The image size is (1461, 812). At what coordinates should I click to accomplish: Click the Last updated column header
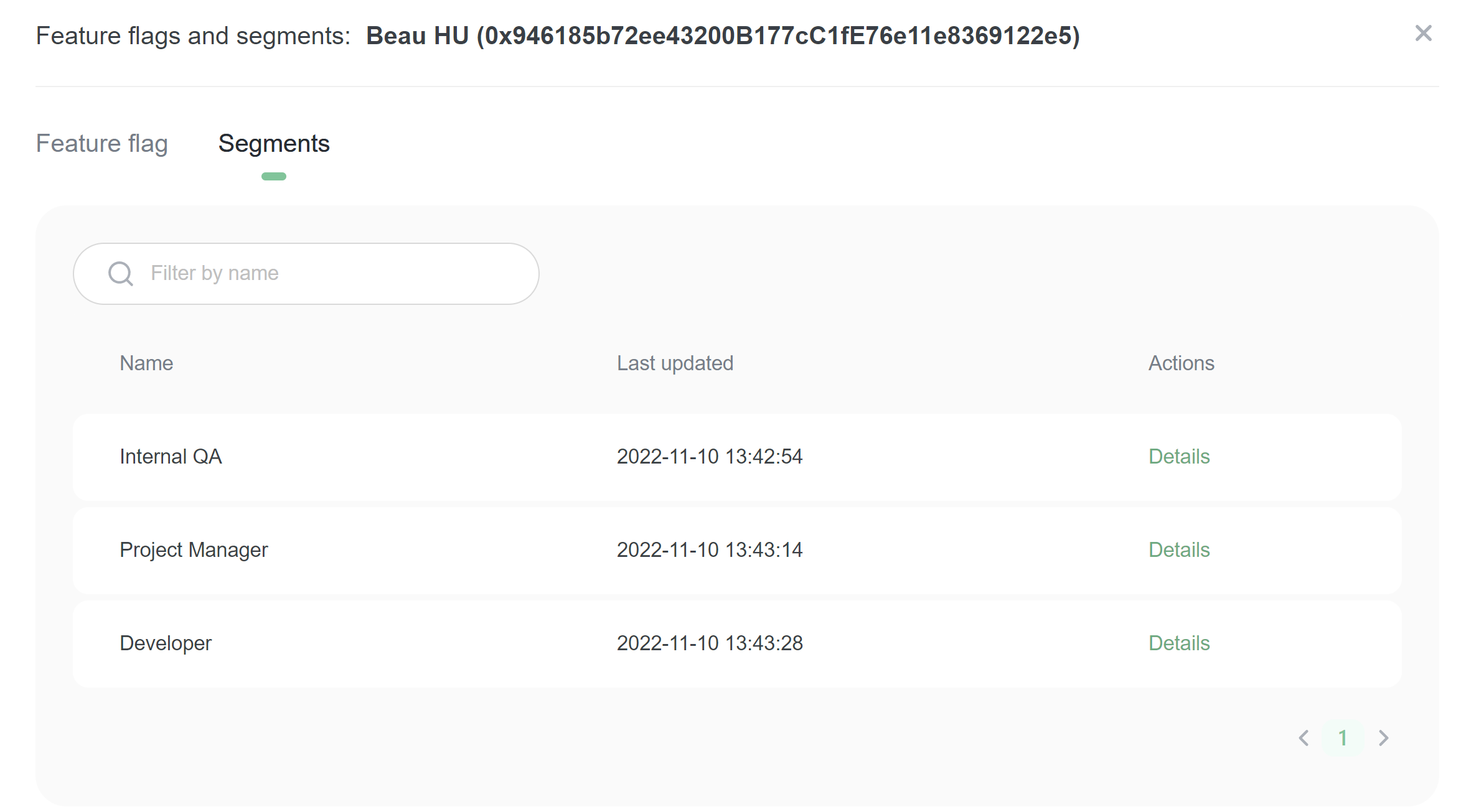[675, 363]
